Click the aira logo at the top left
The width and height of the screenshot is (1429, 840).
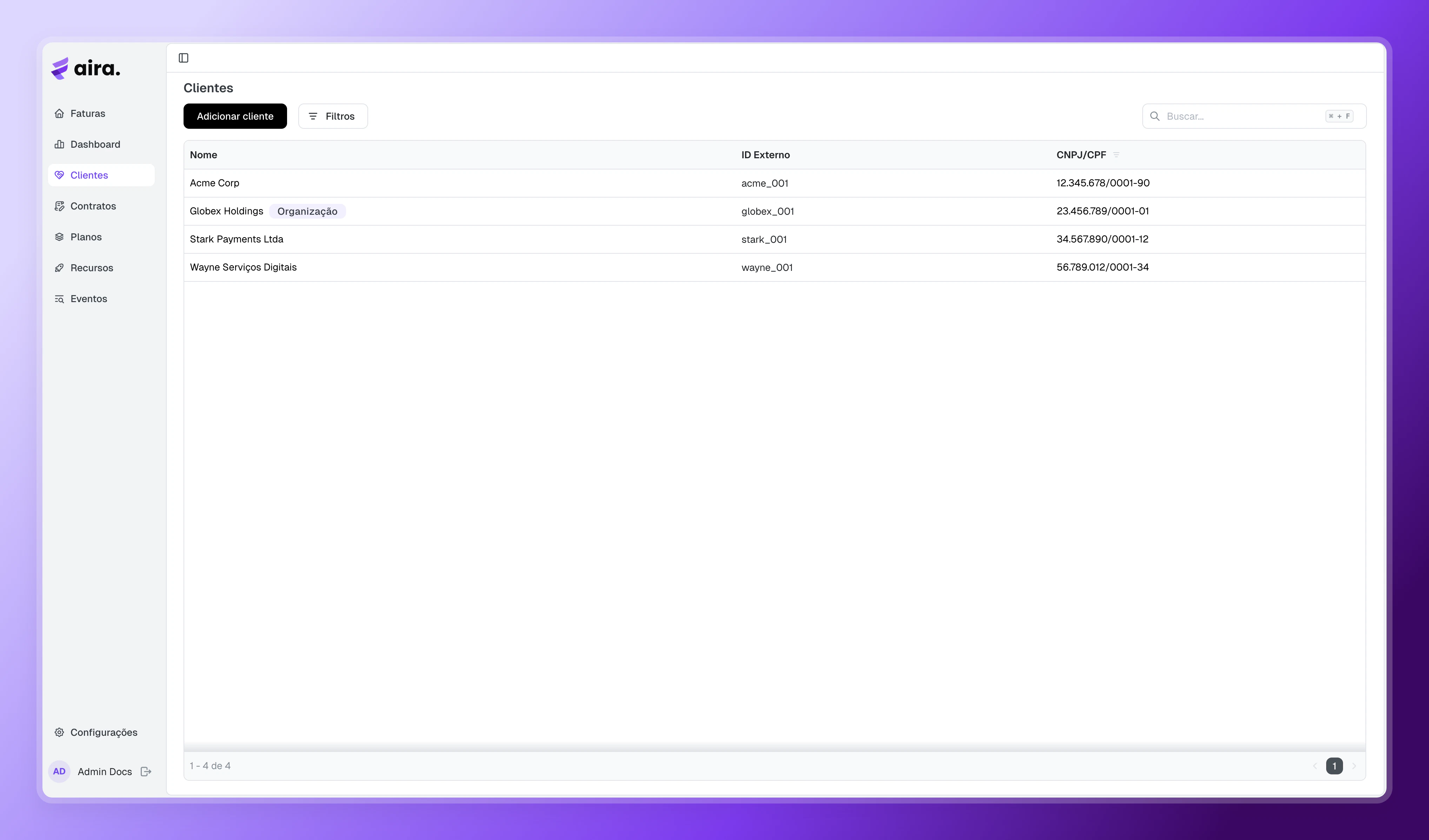[x=85, y=68]
